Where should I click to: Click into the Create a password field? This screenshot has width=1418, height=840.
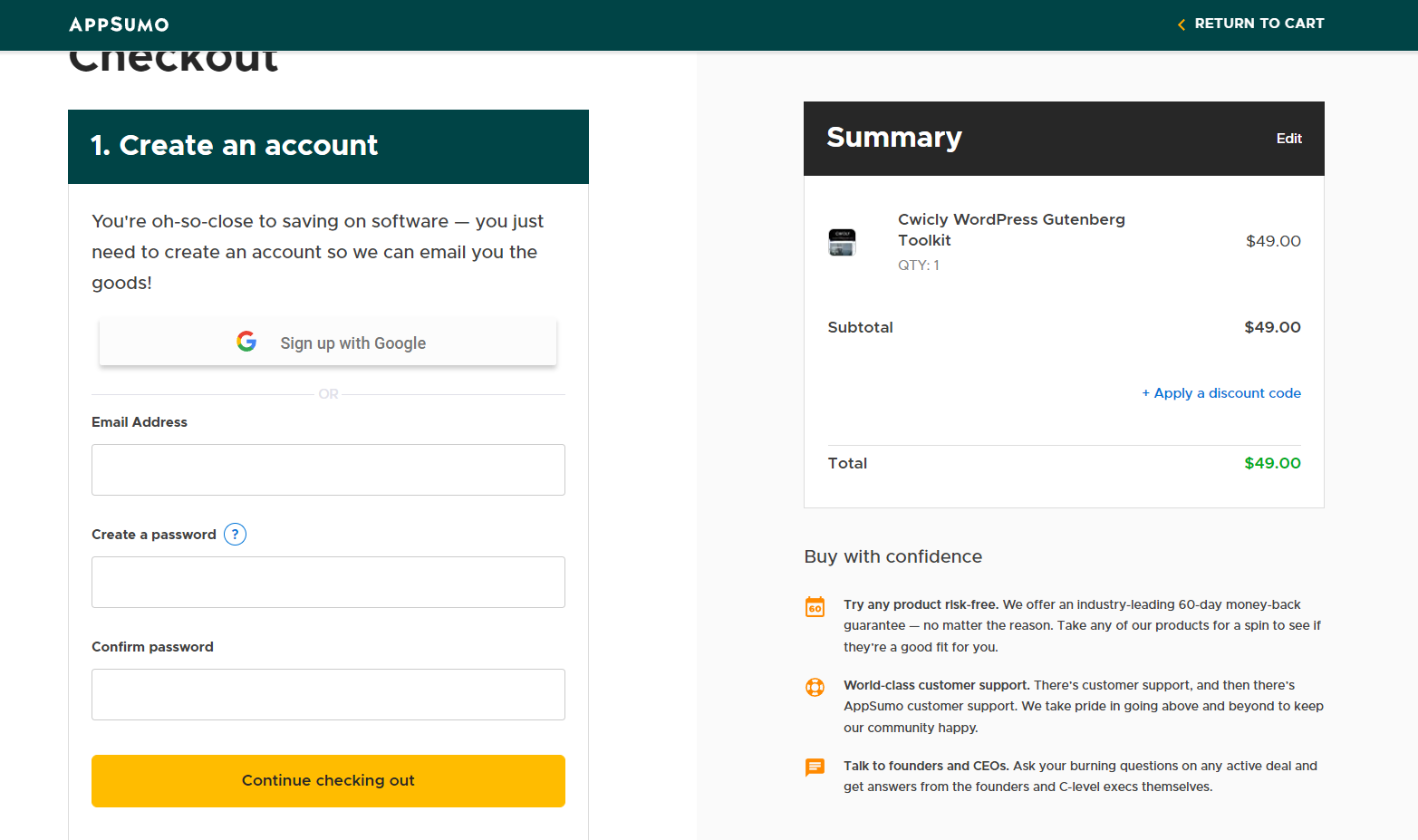coord(328,582)
